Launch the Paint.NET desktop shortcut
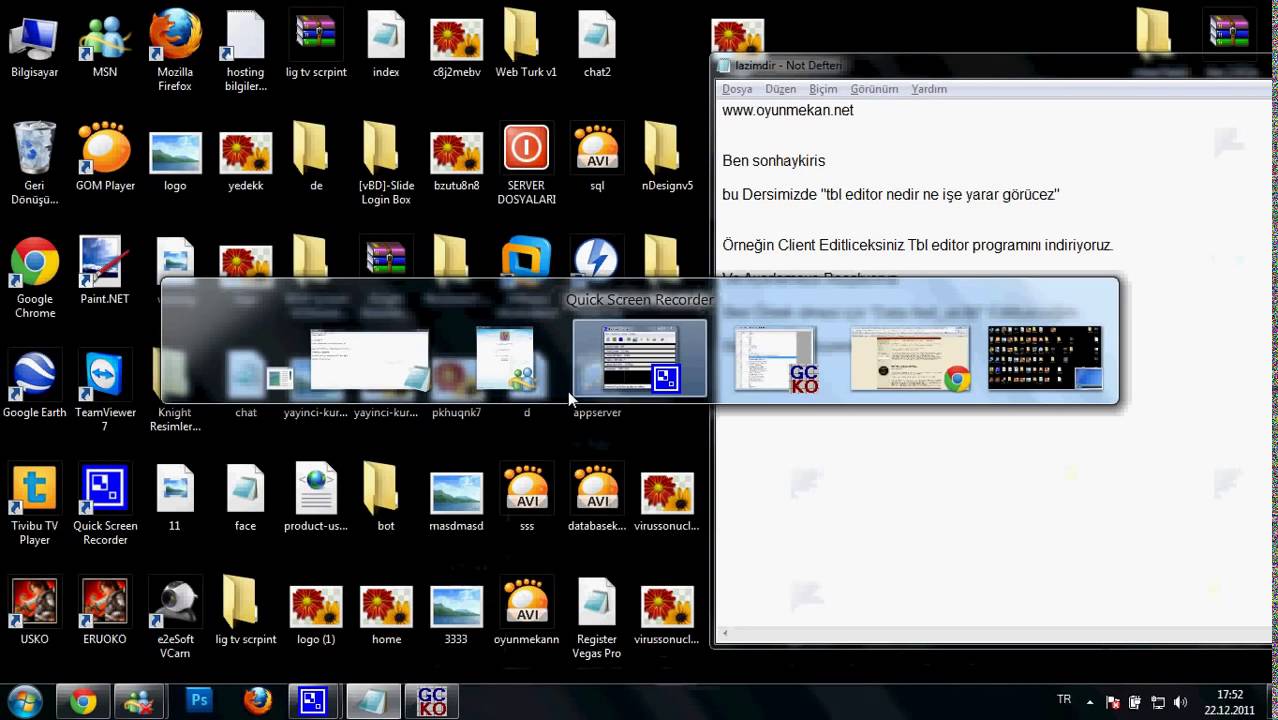Image resolution: width=1278 pixels, height=720 pixels. click(105, 270)
